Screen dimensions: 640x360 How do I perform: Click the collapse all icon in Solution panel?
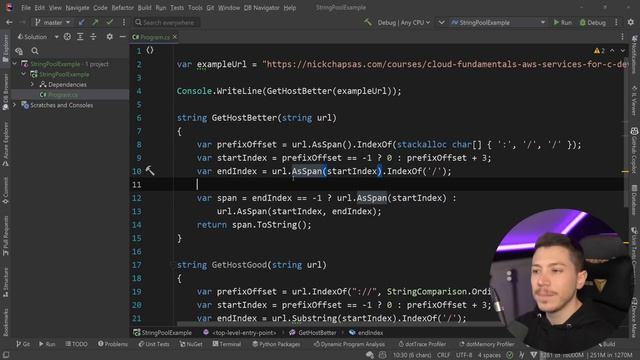click(x=93, y=37)
